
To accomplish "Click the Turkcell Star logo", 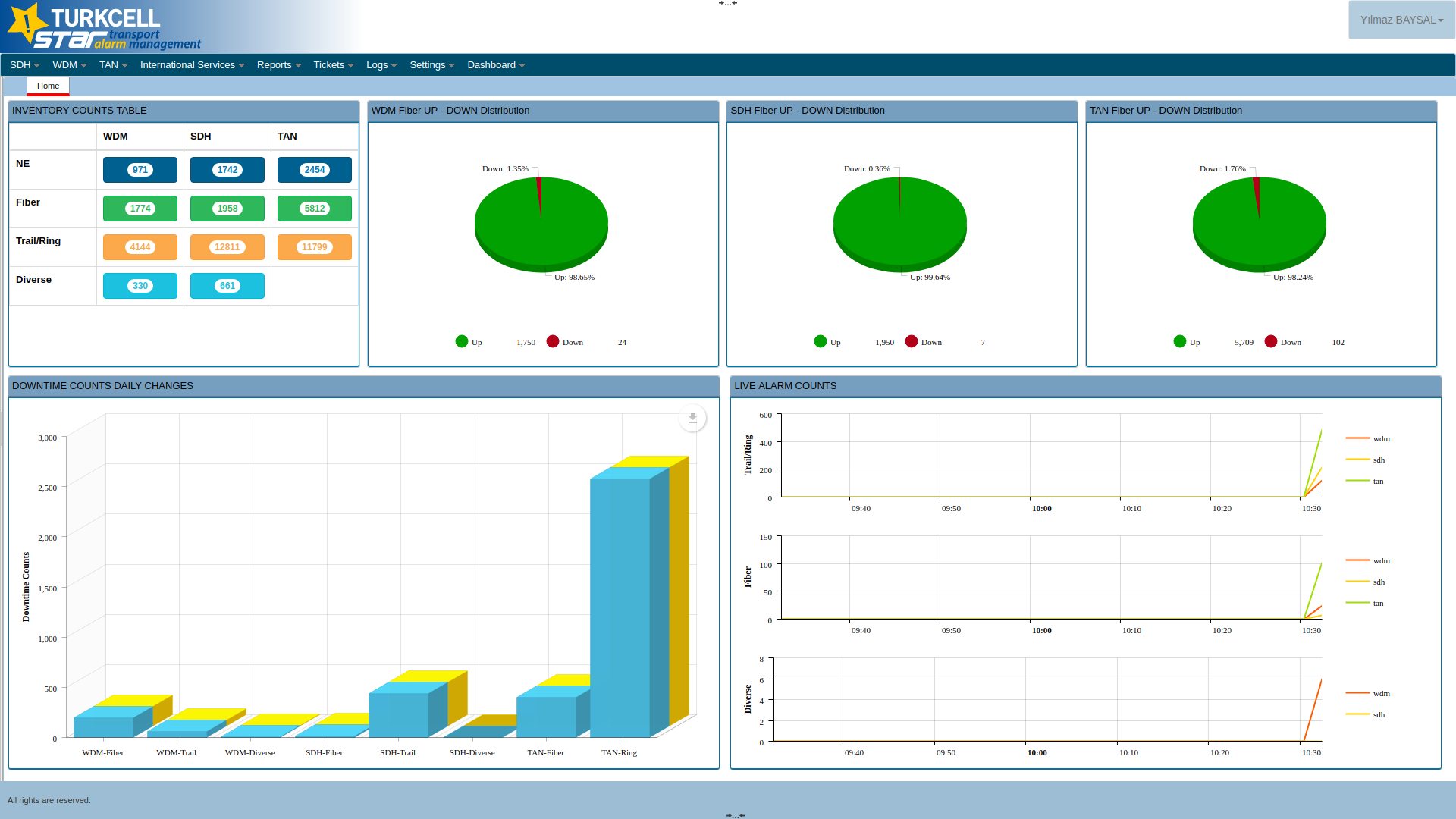I will point(104,27).
